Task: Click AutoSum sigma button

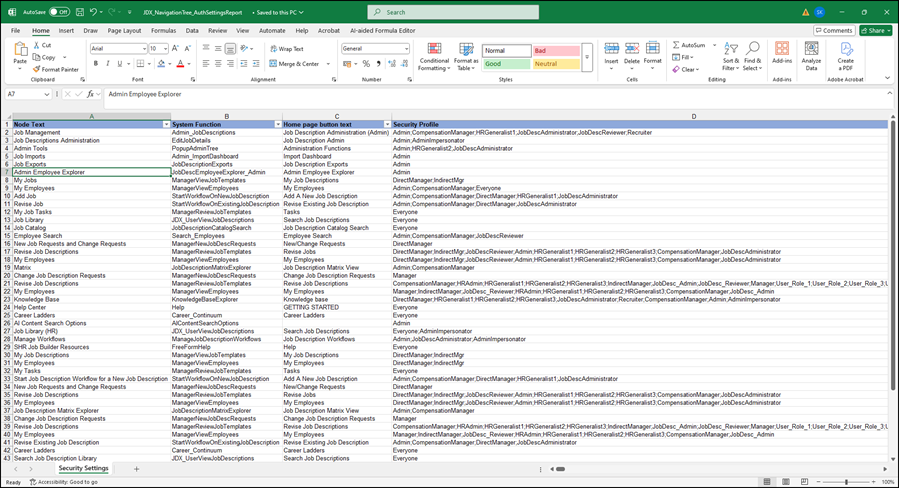Action: click(689, 45)
